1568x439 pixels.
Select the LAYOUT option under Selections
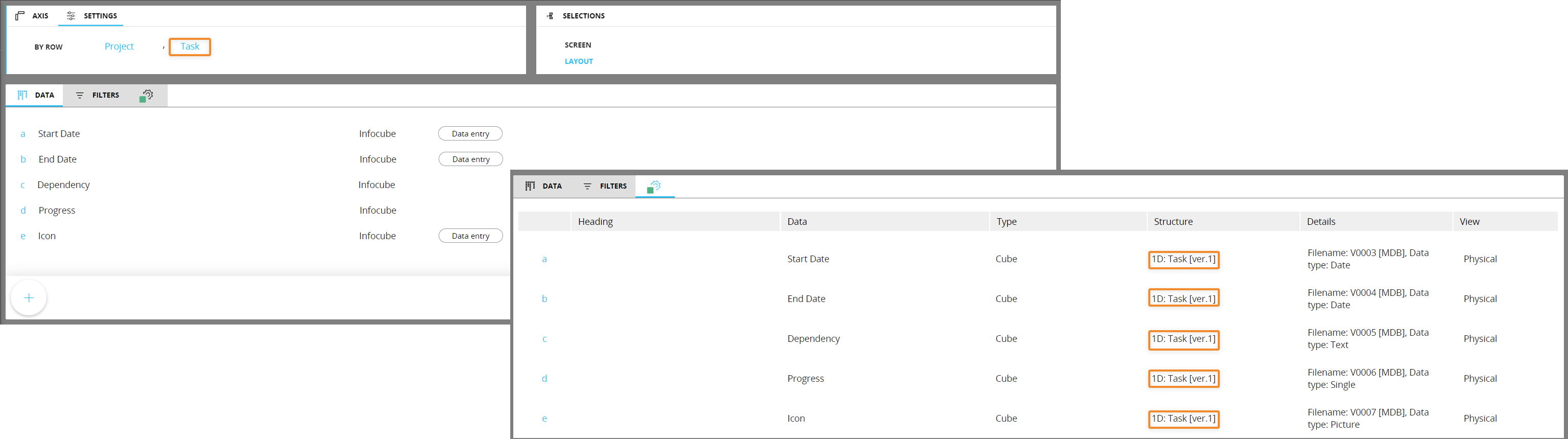[578, 61]
